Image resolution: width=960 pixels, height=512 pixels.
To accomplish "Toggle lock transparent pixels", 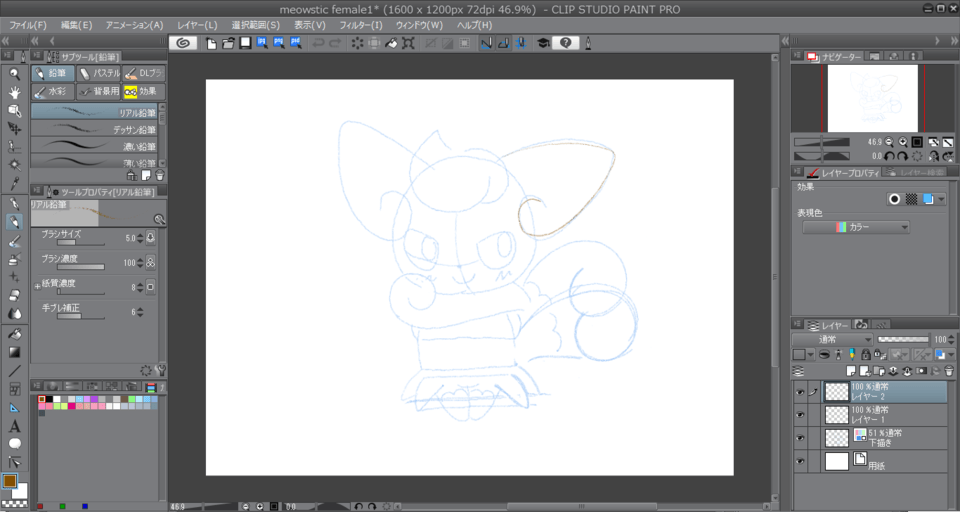I will 879,355.
